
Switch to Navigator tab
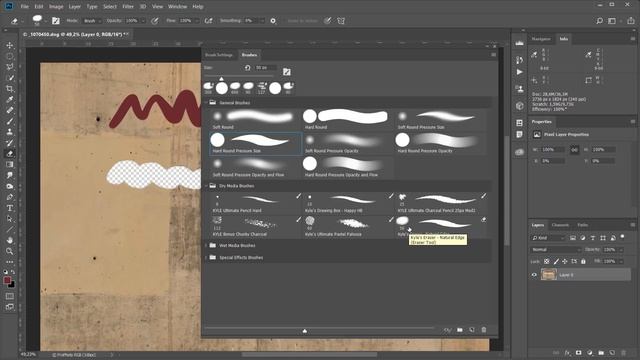click(541, 39)
